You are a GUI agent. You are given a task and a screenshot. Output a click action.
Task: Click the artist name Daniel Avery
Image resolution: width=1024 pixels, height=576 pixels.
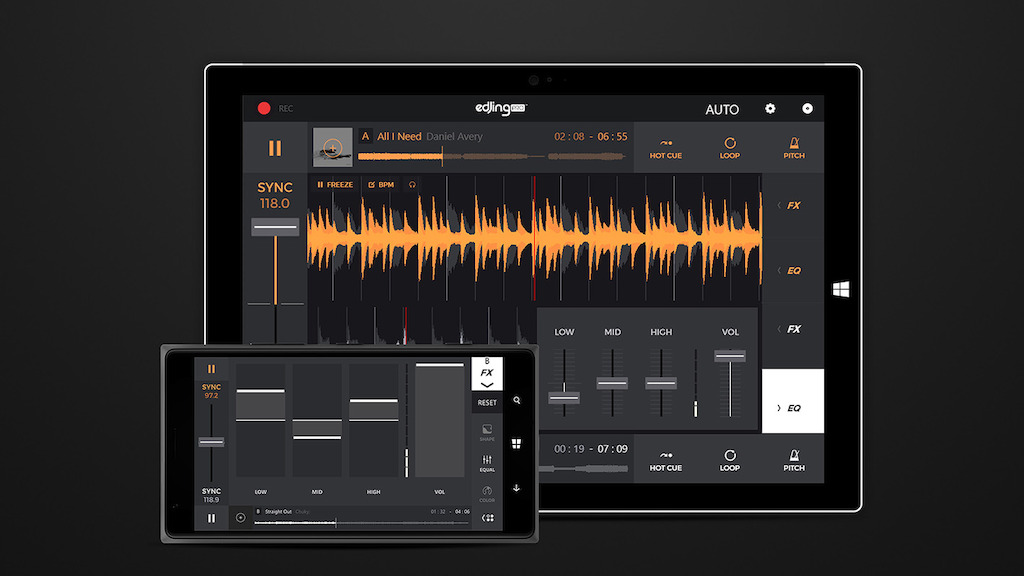pyautogui.click(x=455, y=136)
